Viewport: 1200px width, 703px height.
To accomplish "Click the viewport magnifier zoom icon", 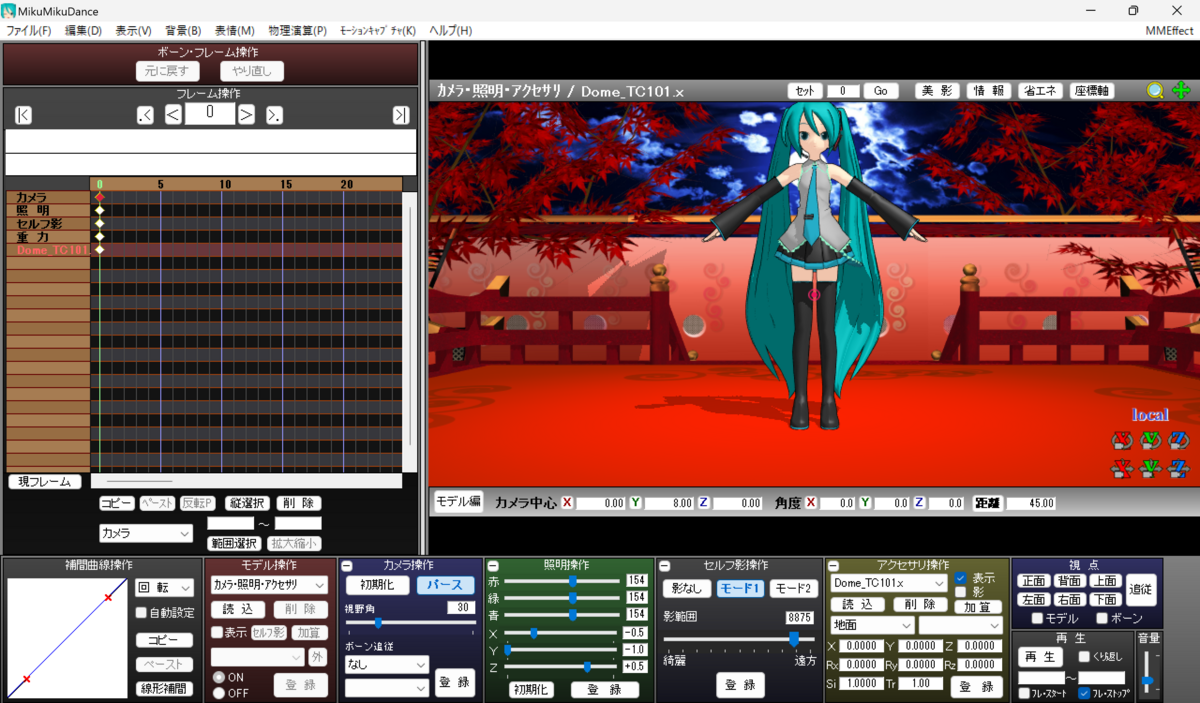I will pos(1155,90).
